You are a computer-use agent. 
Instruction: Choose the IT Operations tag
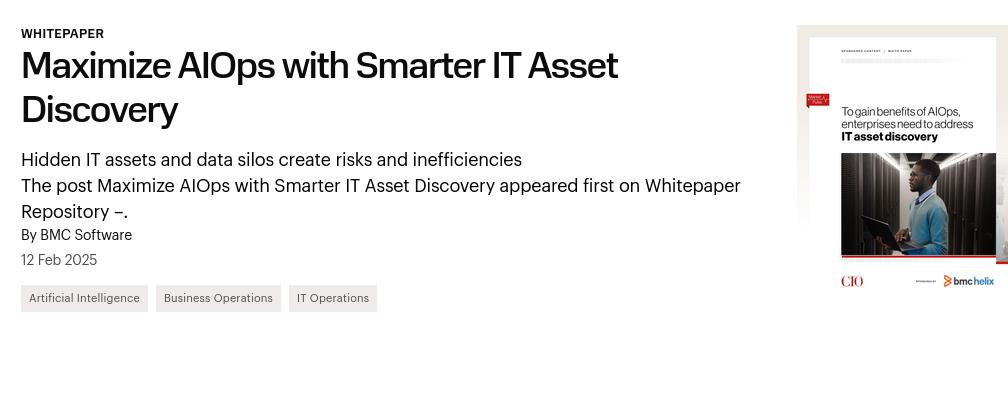[x=333, y=298]
